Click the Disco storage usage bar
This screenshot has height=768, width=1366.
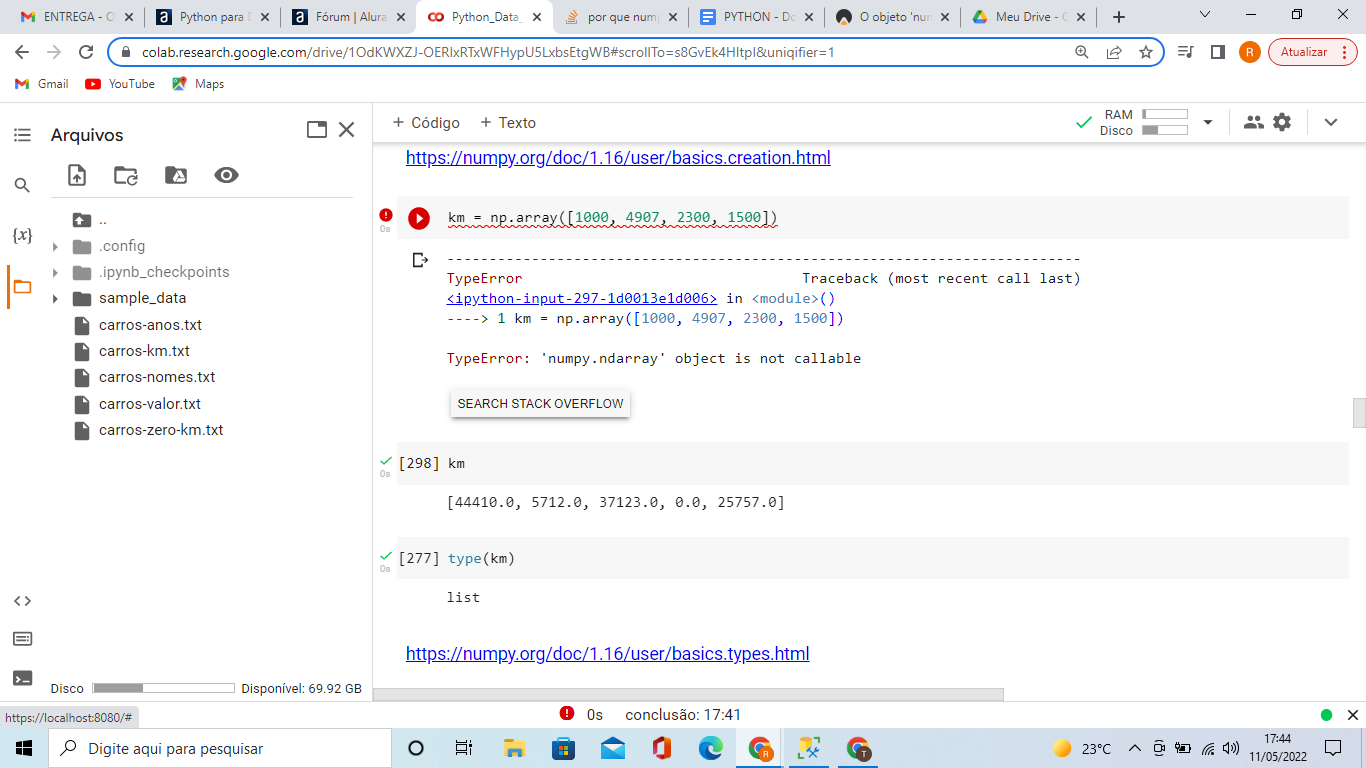coord(163,688)
